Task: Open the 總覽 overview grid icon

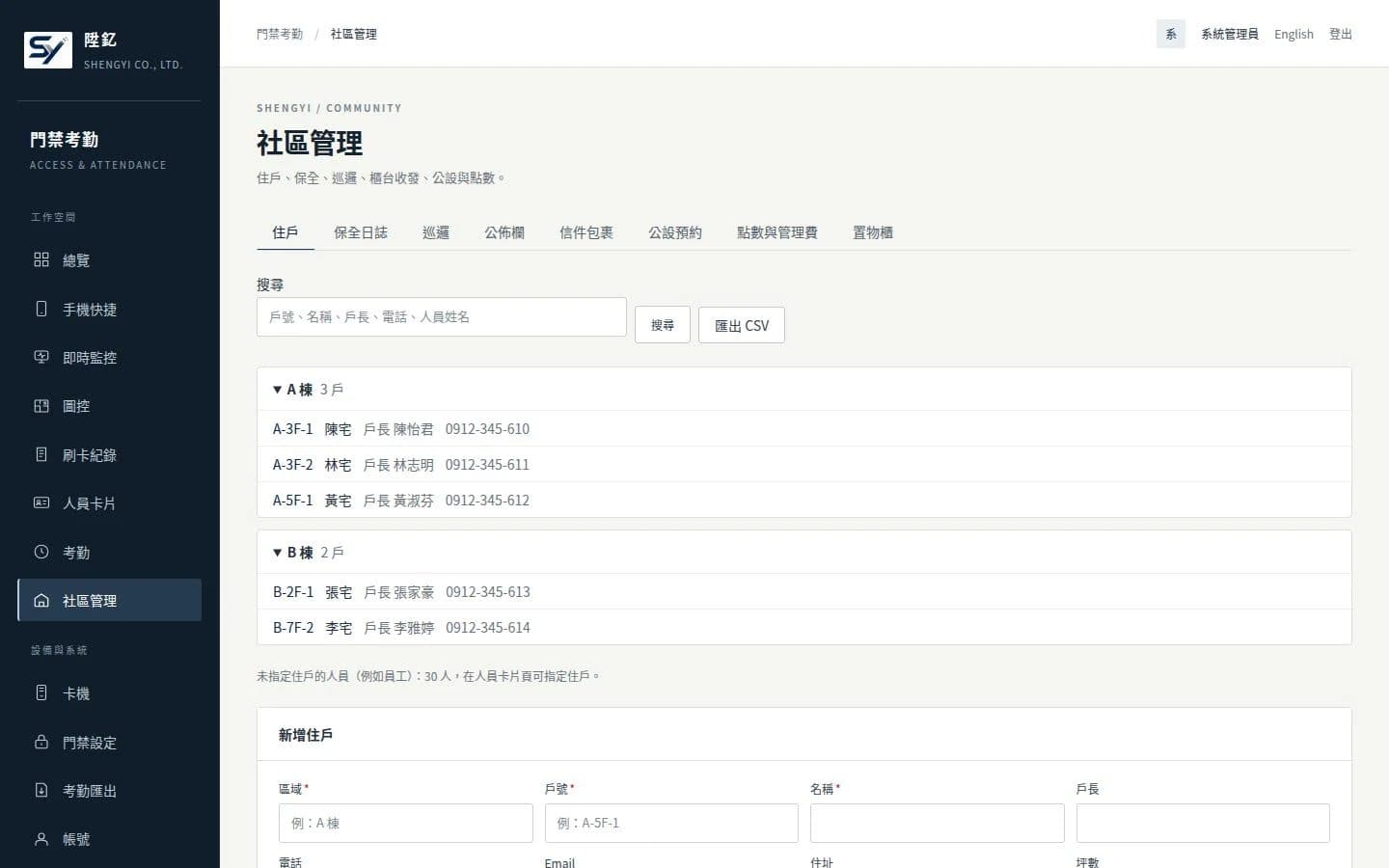Action: [x=41, y=259]
